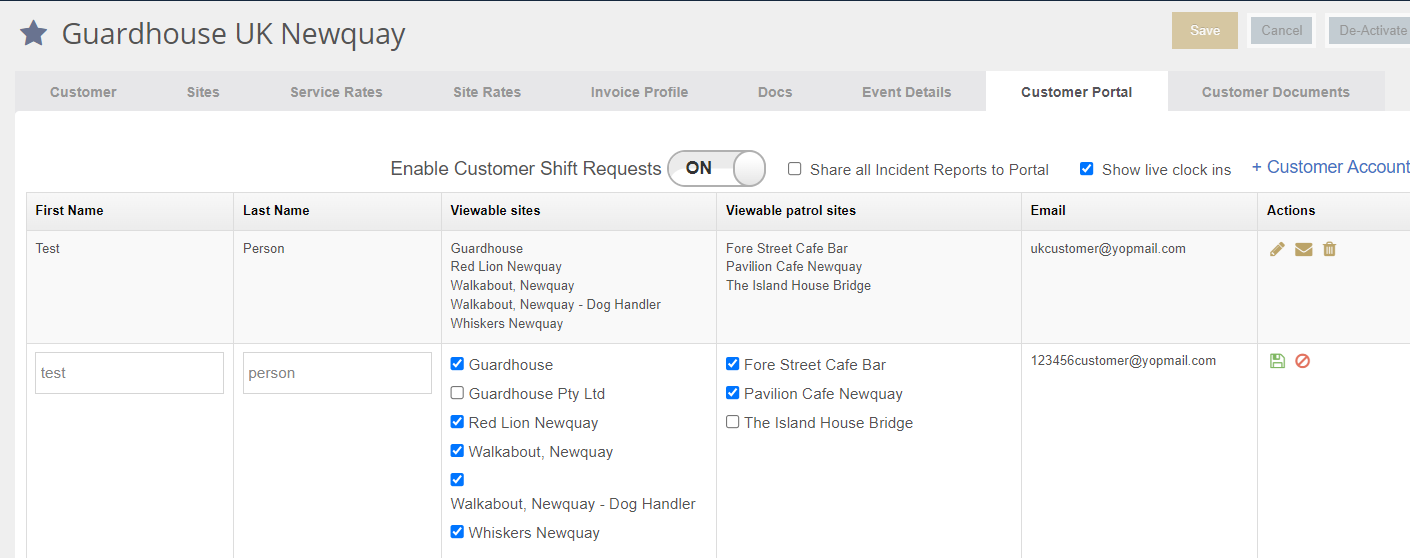
Task: Uncheck Walkabout, Newquay - Dog Handler checkbox
Action: click(457, 479)
